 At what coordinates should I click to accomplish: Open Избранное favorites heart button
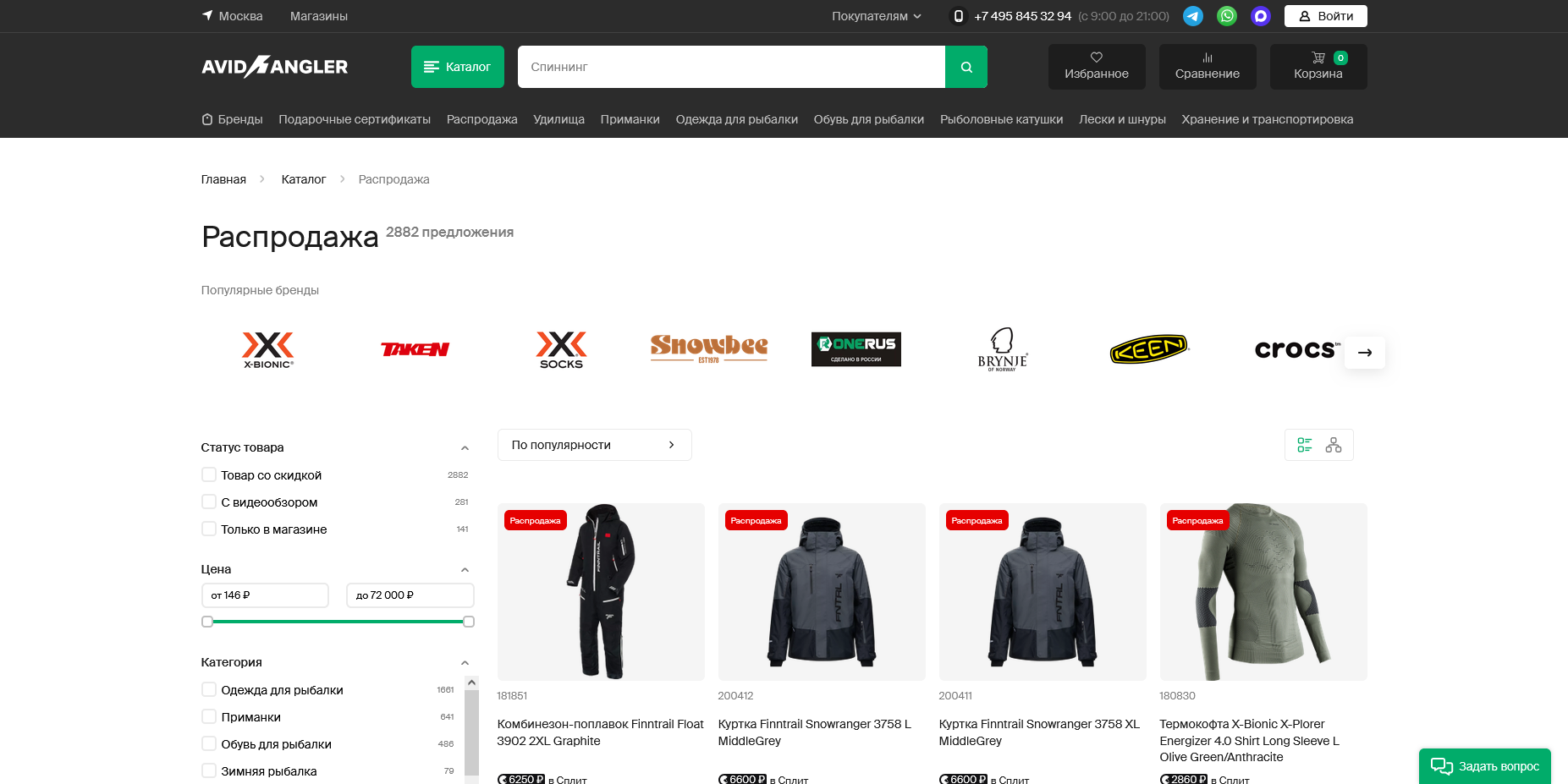point(1097,67)
